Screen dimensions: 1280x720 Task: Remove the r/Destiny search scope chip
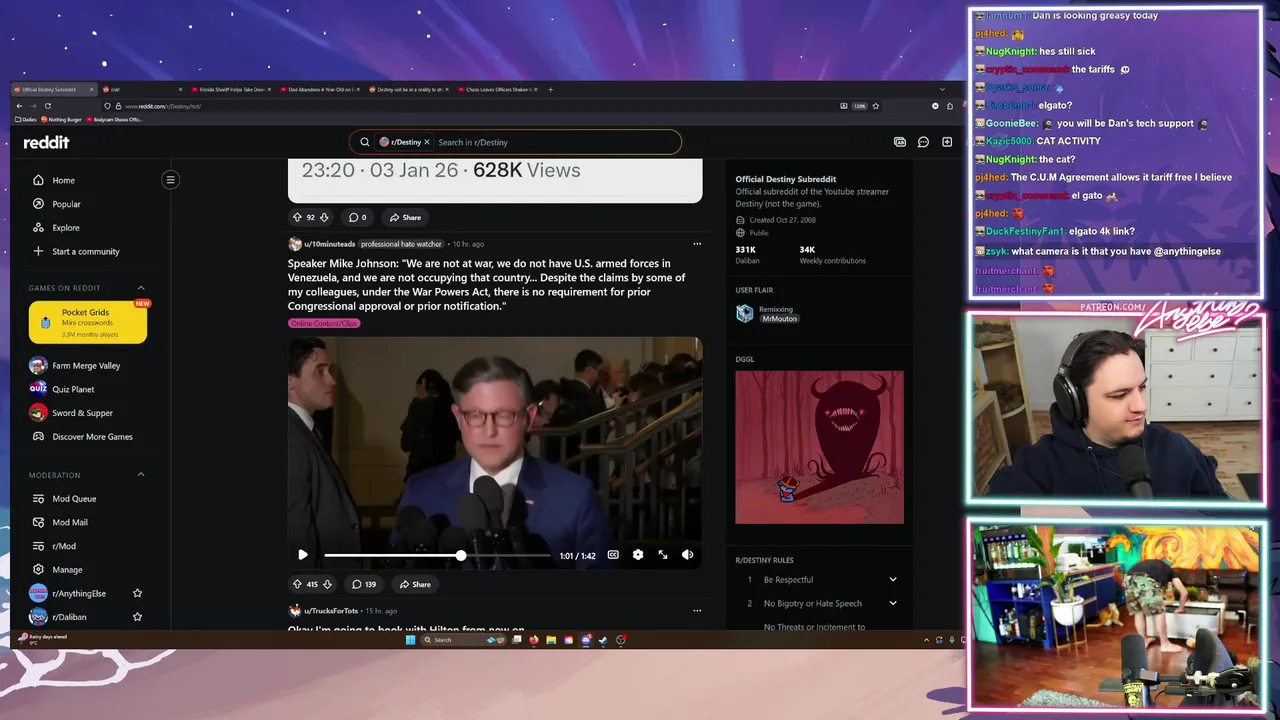click(427, 142)
